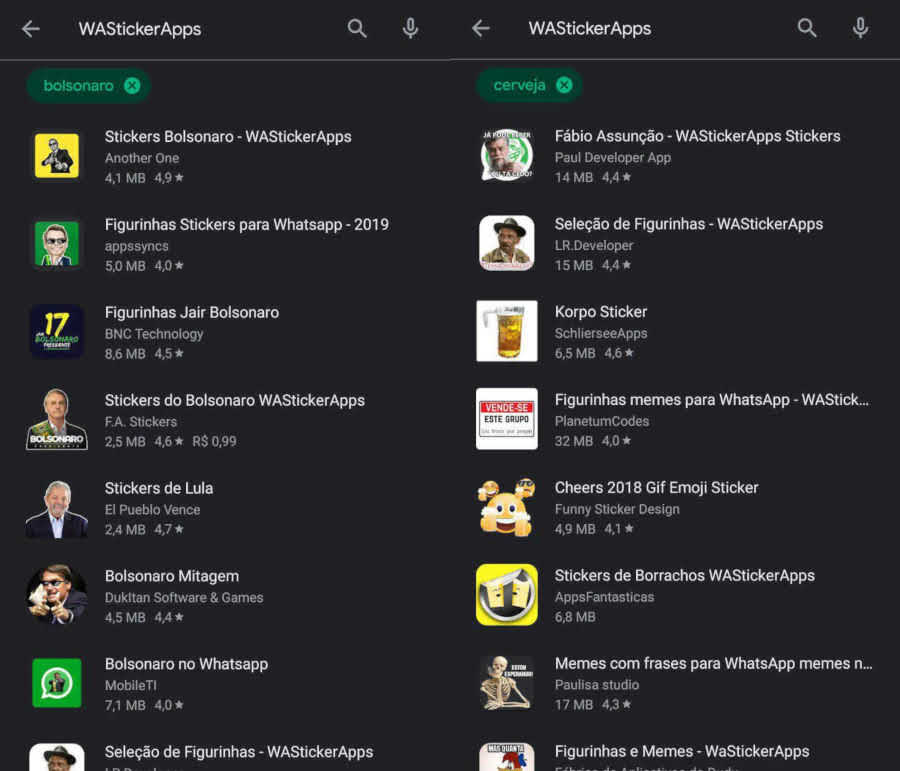Tap search icon on bolsonaro results screen

click(357, 28)
